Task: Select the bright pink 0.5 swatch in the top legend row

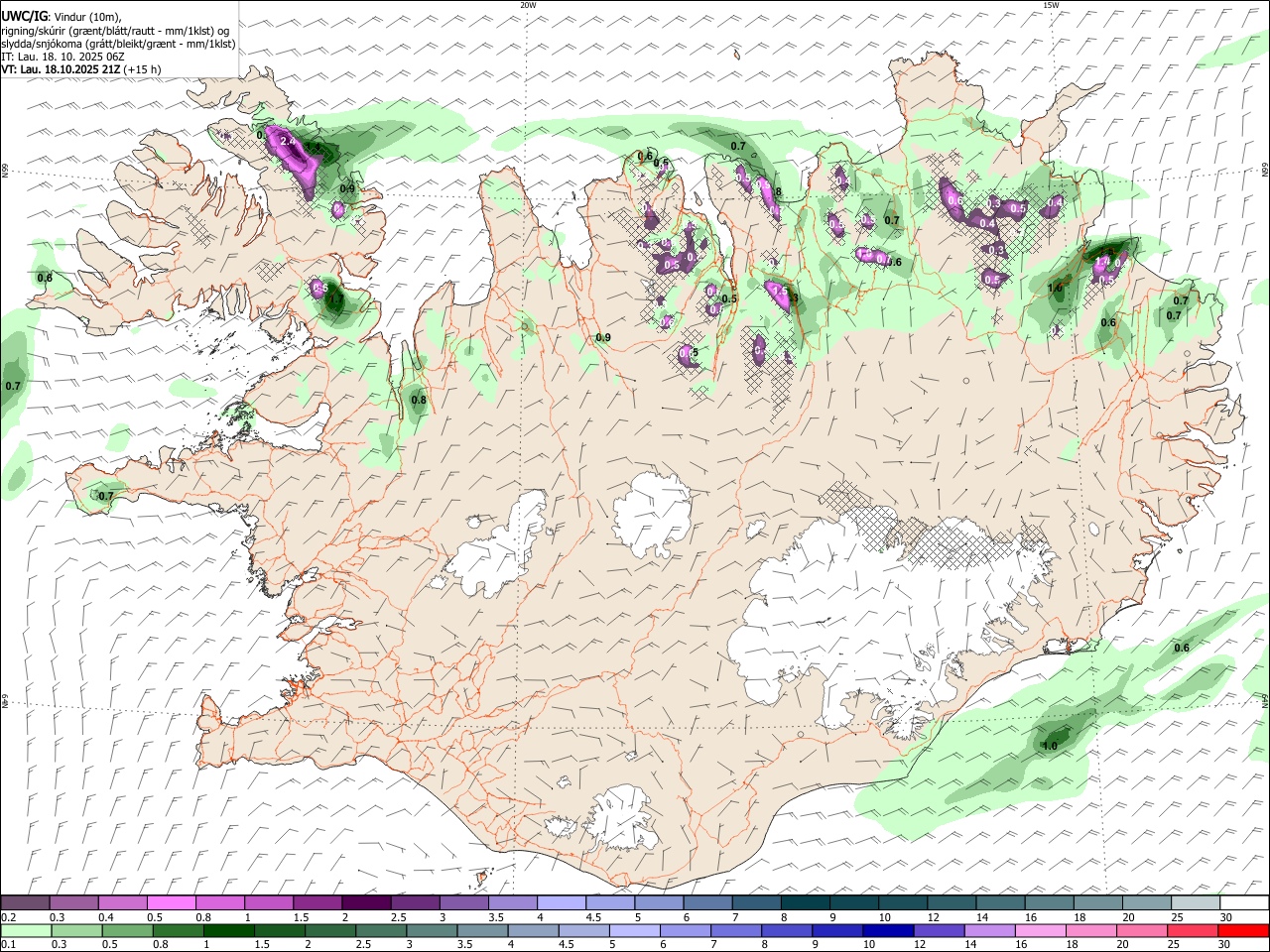Action: 171,902
